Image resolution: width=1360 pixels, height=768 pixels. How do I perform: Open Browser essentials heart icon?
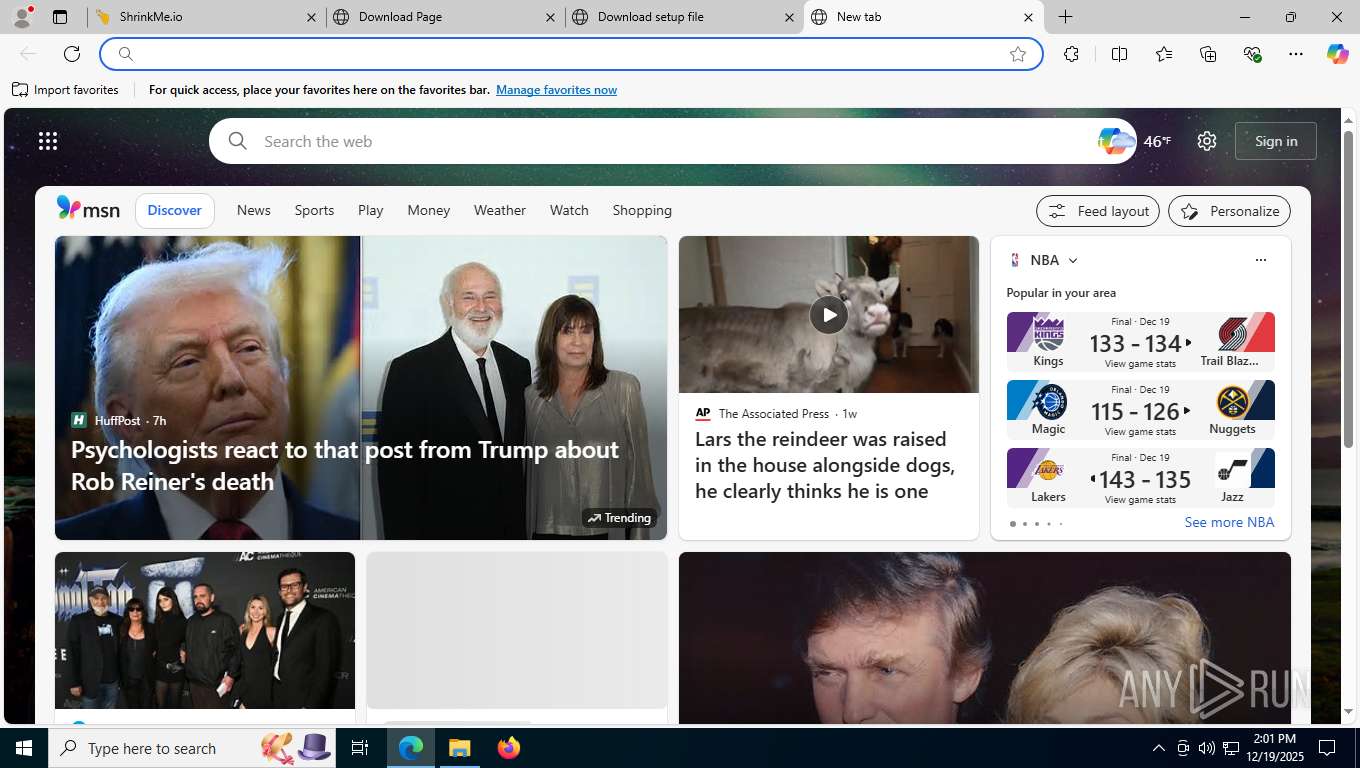(1252, 54)
